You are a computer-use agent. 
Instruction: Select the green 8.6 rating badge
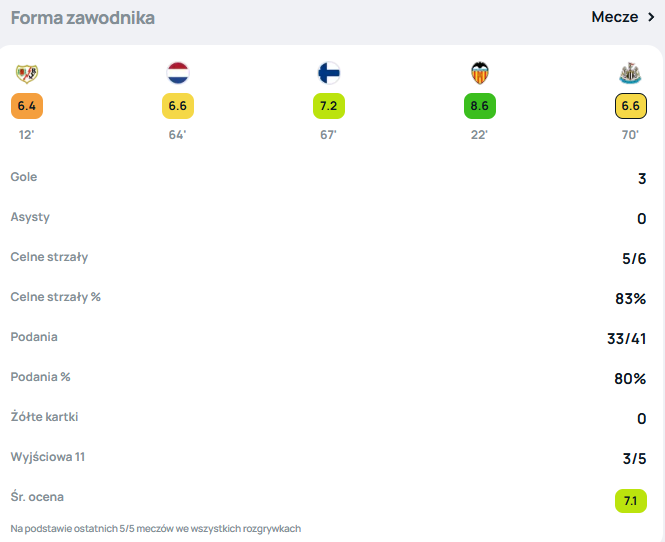click(x=480, y=106)
